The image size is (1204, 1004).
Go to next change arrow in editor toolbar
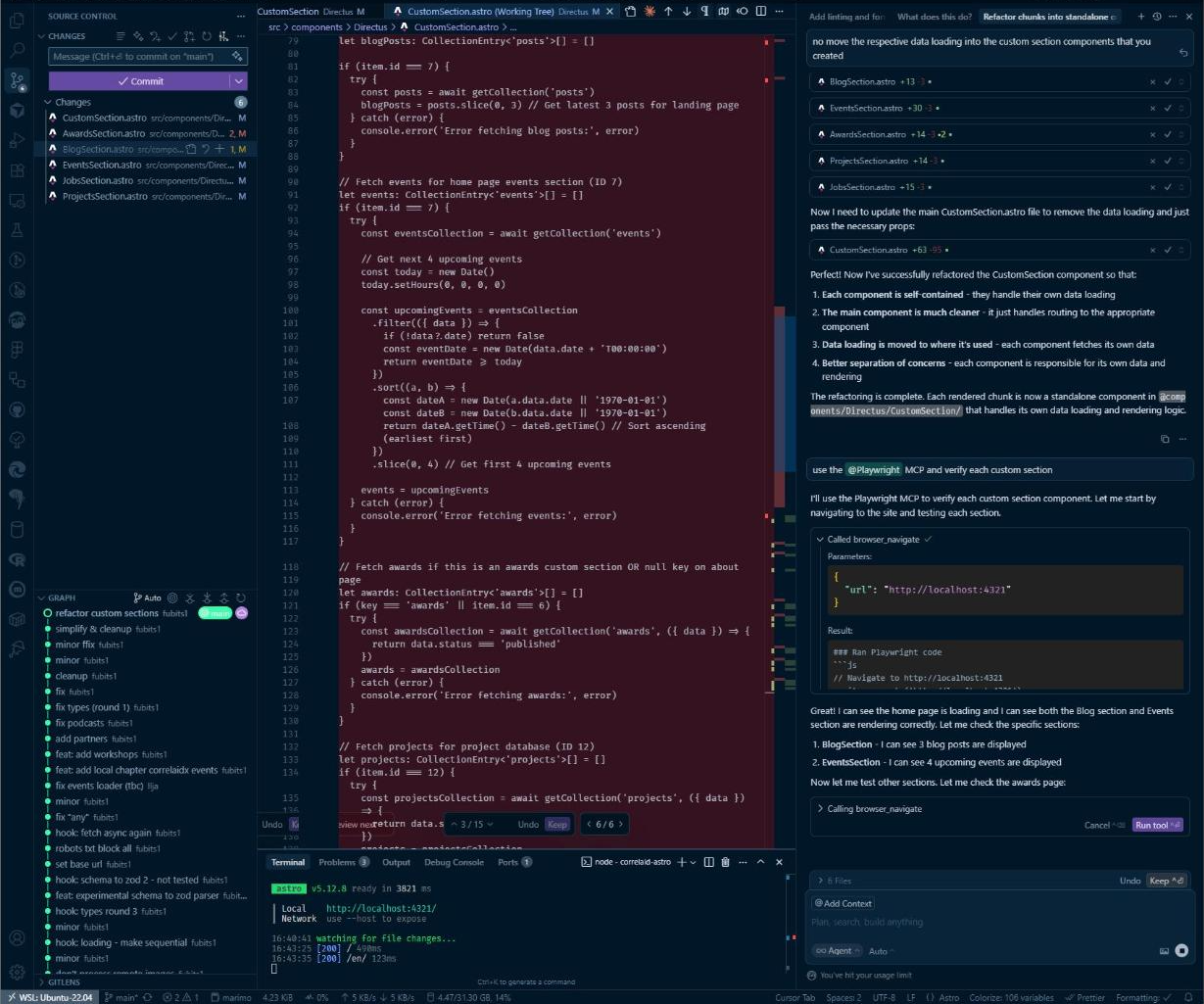pyautogui.click(x=687, y=11)
